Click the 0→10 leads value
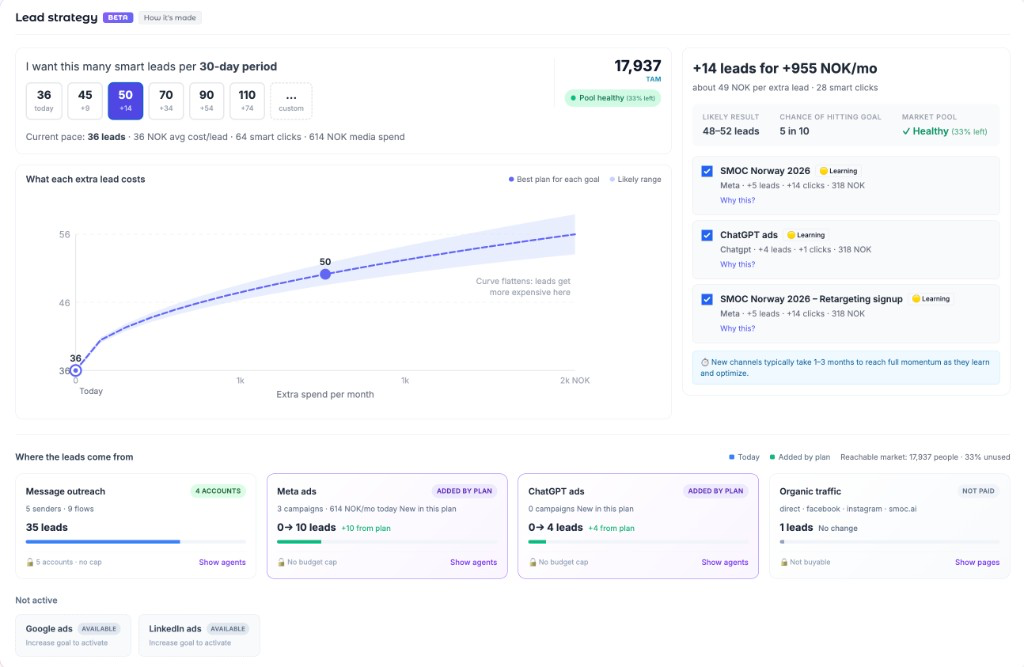The image size is (1024, 667). (x=306, y=527)
